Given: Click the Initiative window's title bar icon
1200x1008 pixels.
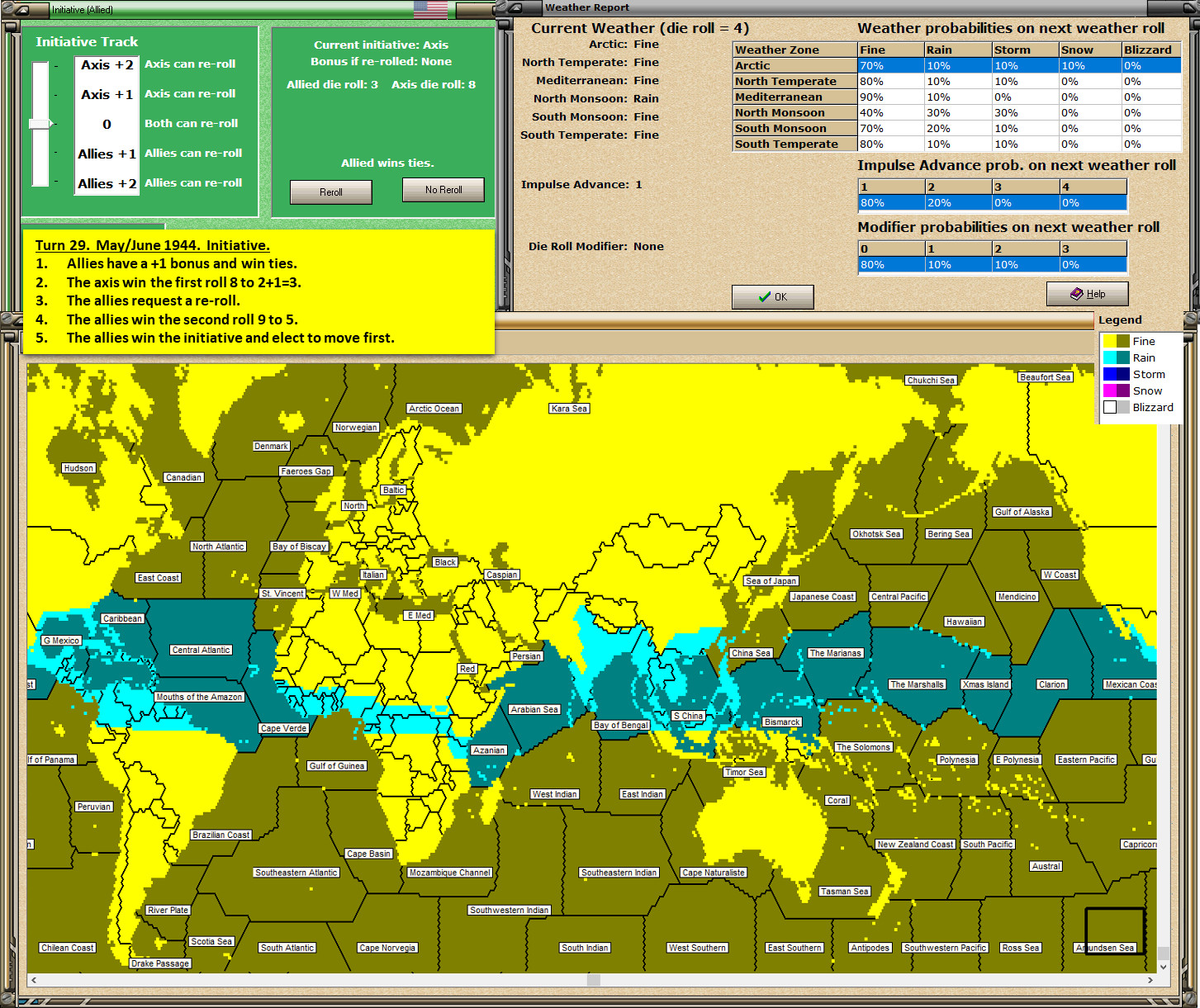Looking at the screenshot, I should click(x=21, y=9).
